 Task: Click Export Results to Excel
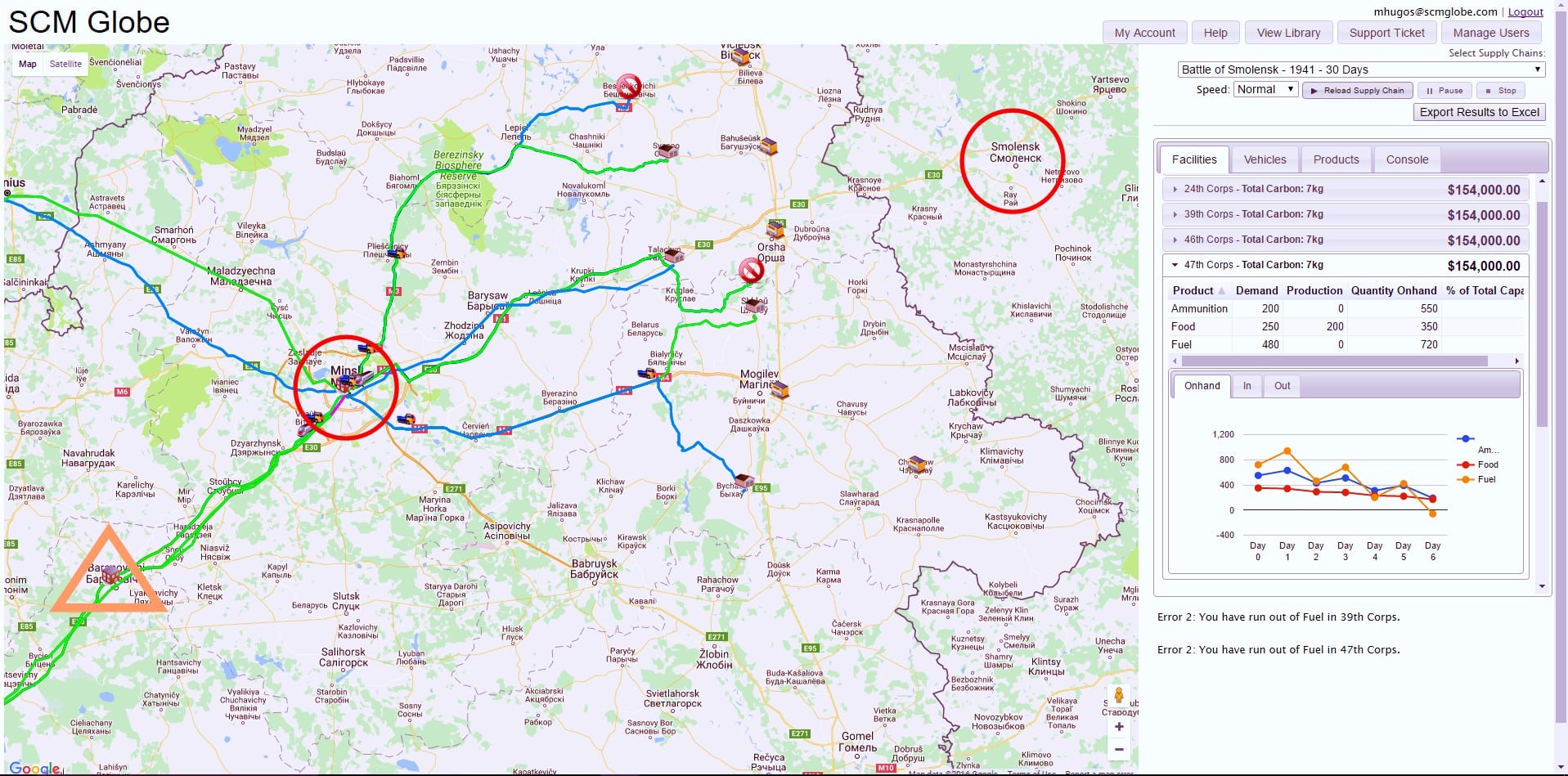pos(1479,112)
